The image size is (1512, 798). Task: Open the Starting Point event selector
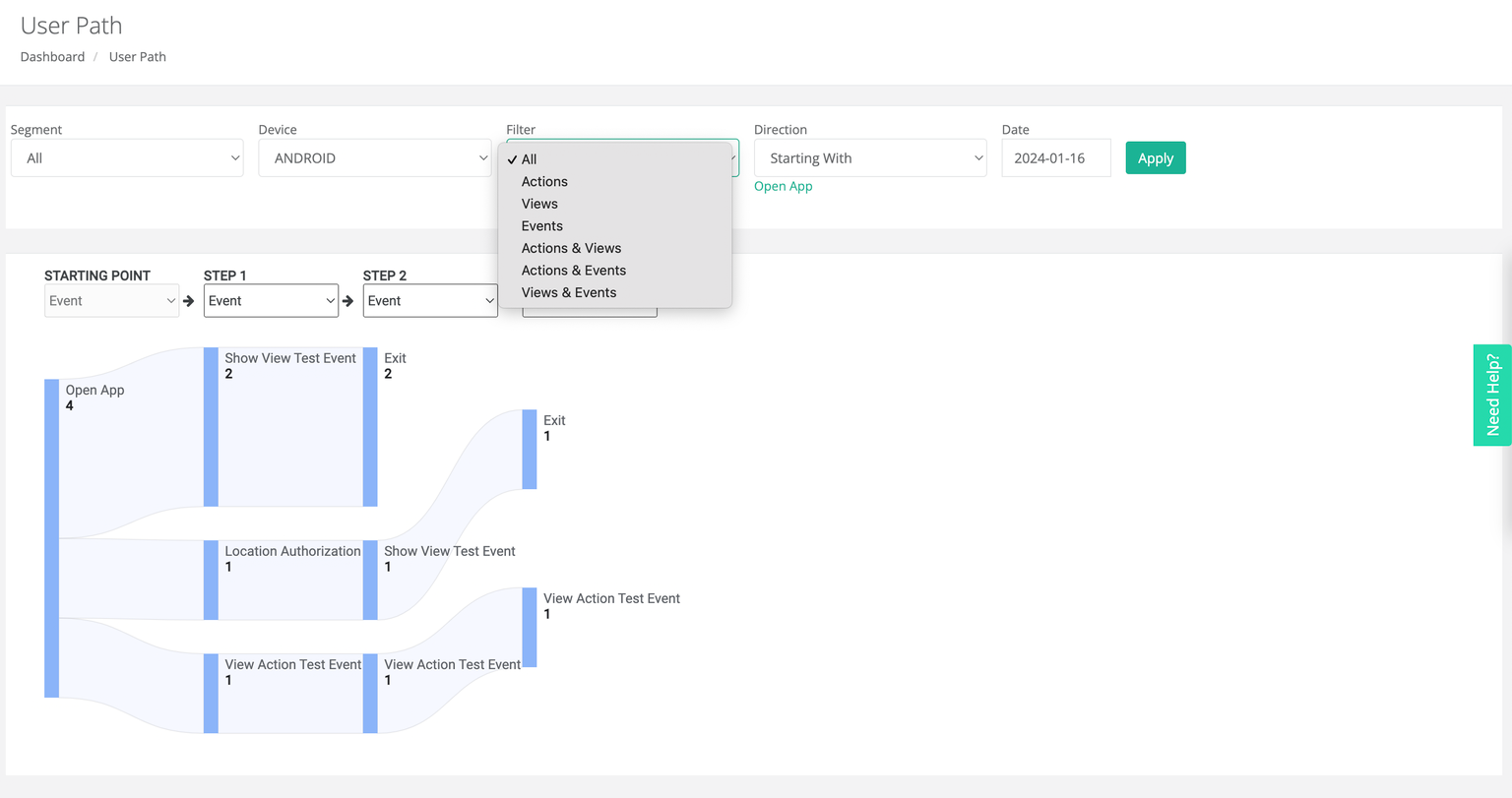pyautogui.click(x=111, y=300)
